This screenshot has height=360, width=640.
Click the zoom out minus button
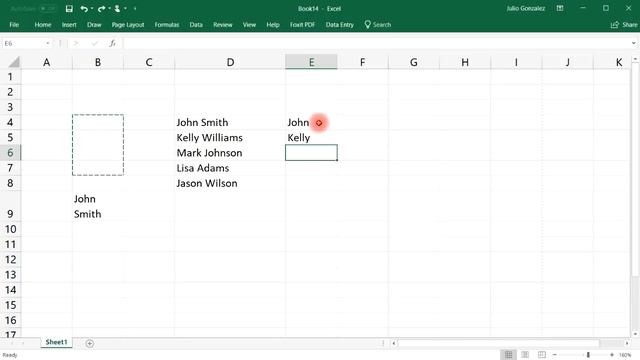[x=555, y=355]
